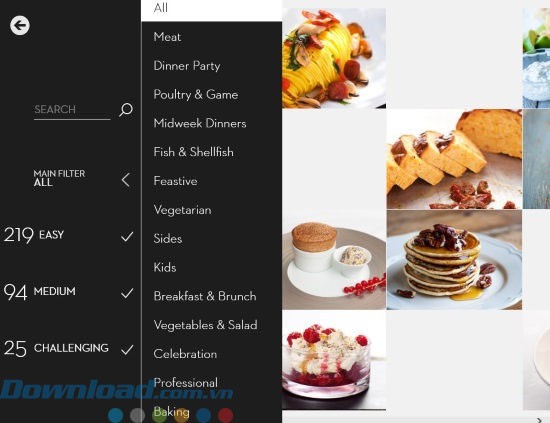Uncheck the Challenging difficulty filter
The image size is (550, 423).
click(x=127, y=349)
